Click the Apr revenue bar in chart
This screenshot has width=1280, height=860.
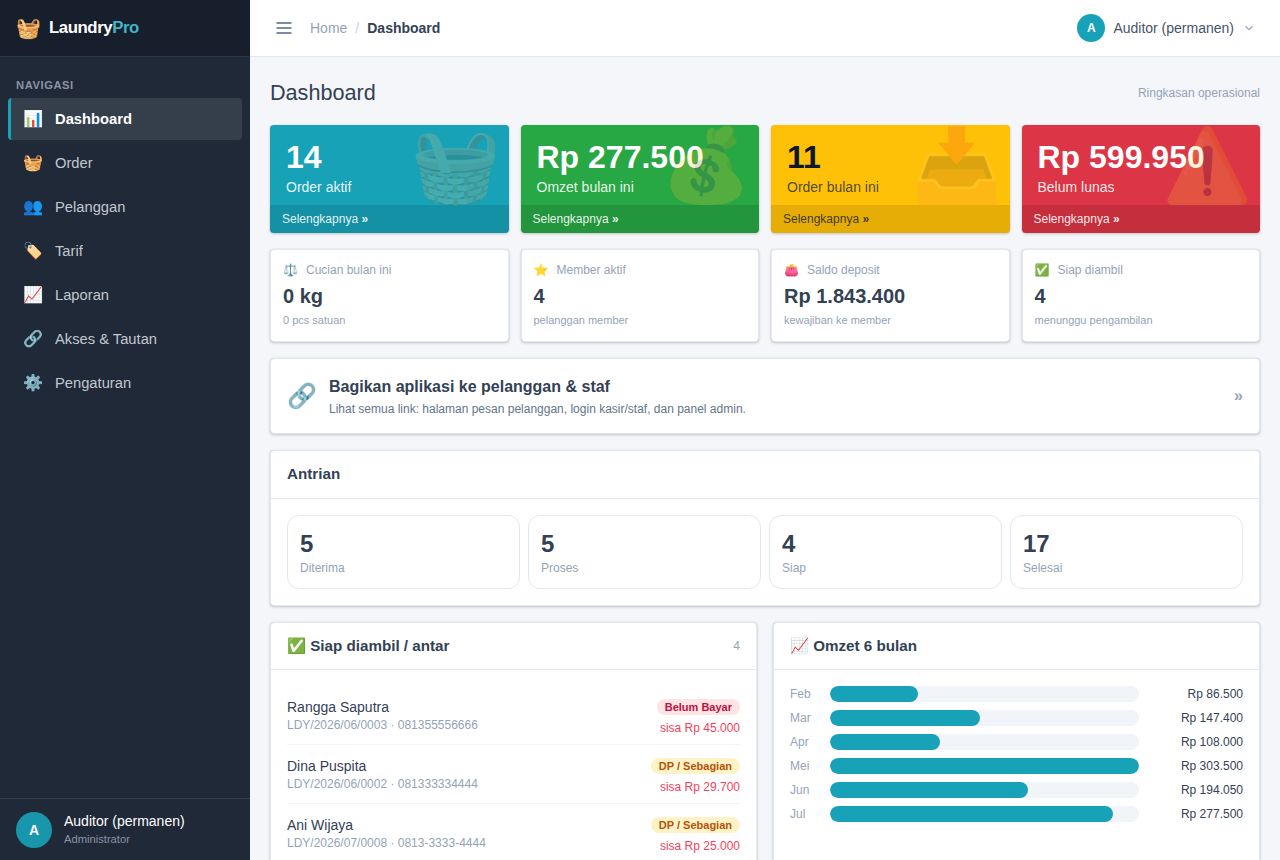coord(885,742)
